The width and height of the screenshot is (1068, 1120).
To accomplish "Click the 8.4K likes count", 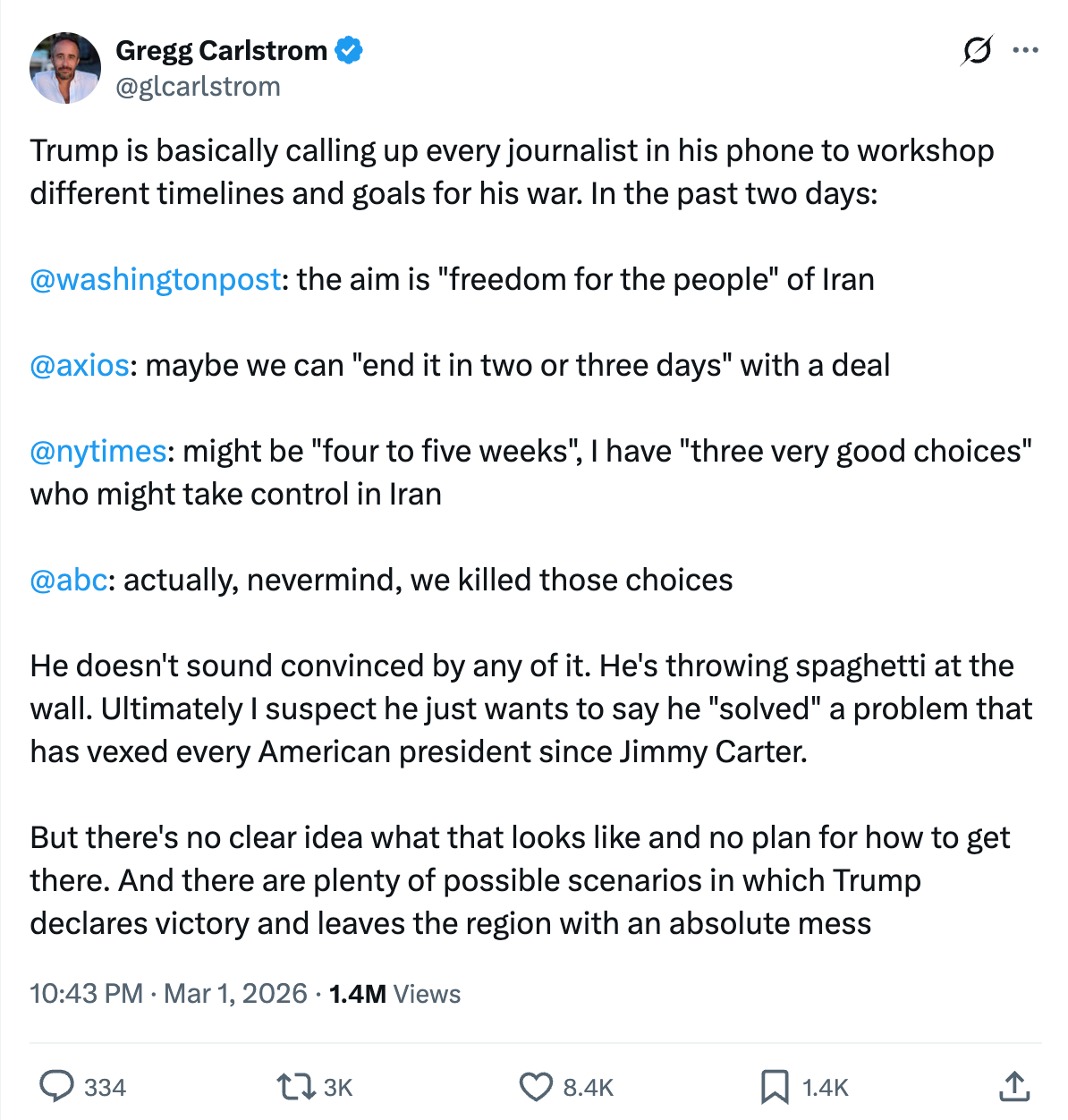I will [588, 1088].
